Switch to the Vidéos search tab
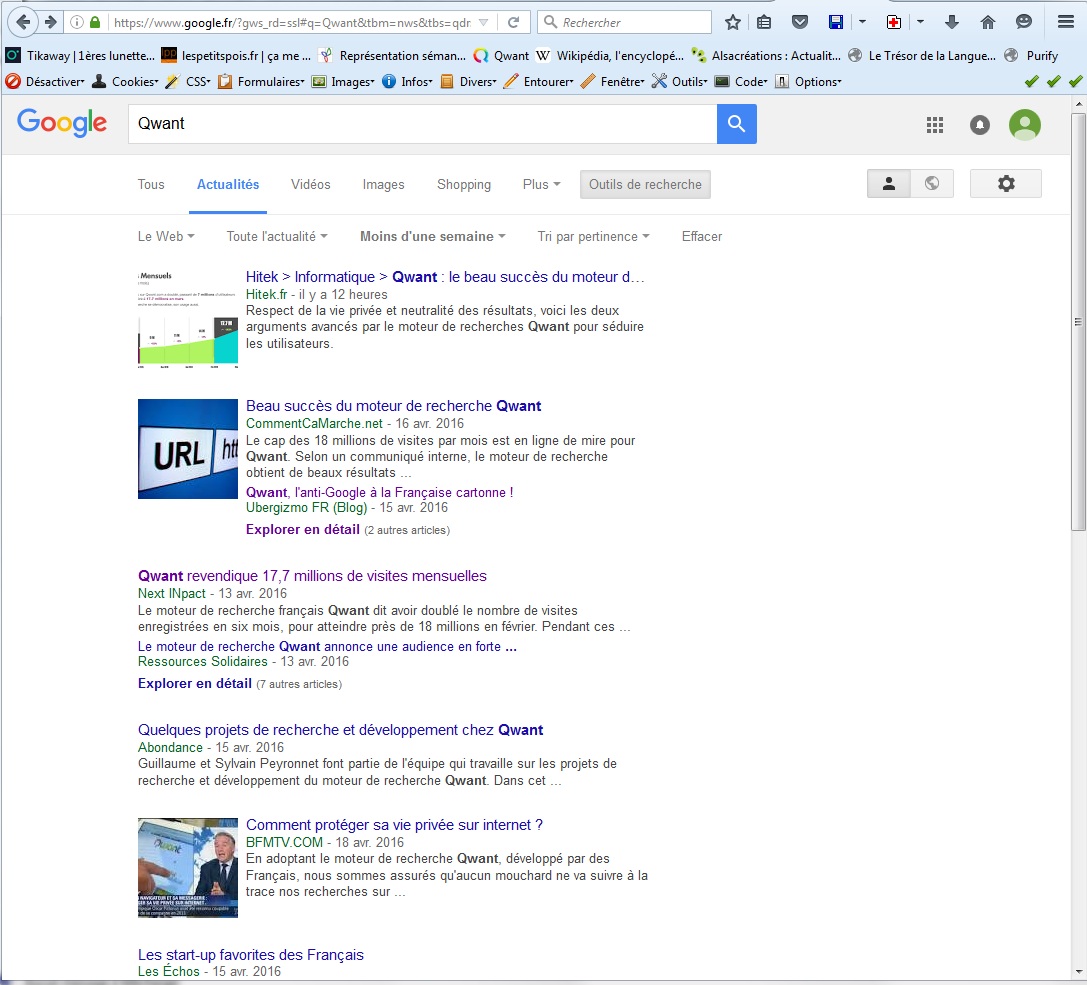This screenshot has width=1087, height=985. tap(310, 184)
